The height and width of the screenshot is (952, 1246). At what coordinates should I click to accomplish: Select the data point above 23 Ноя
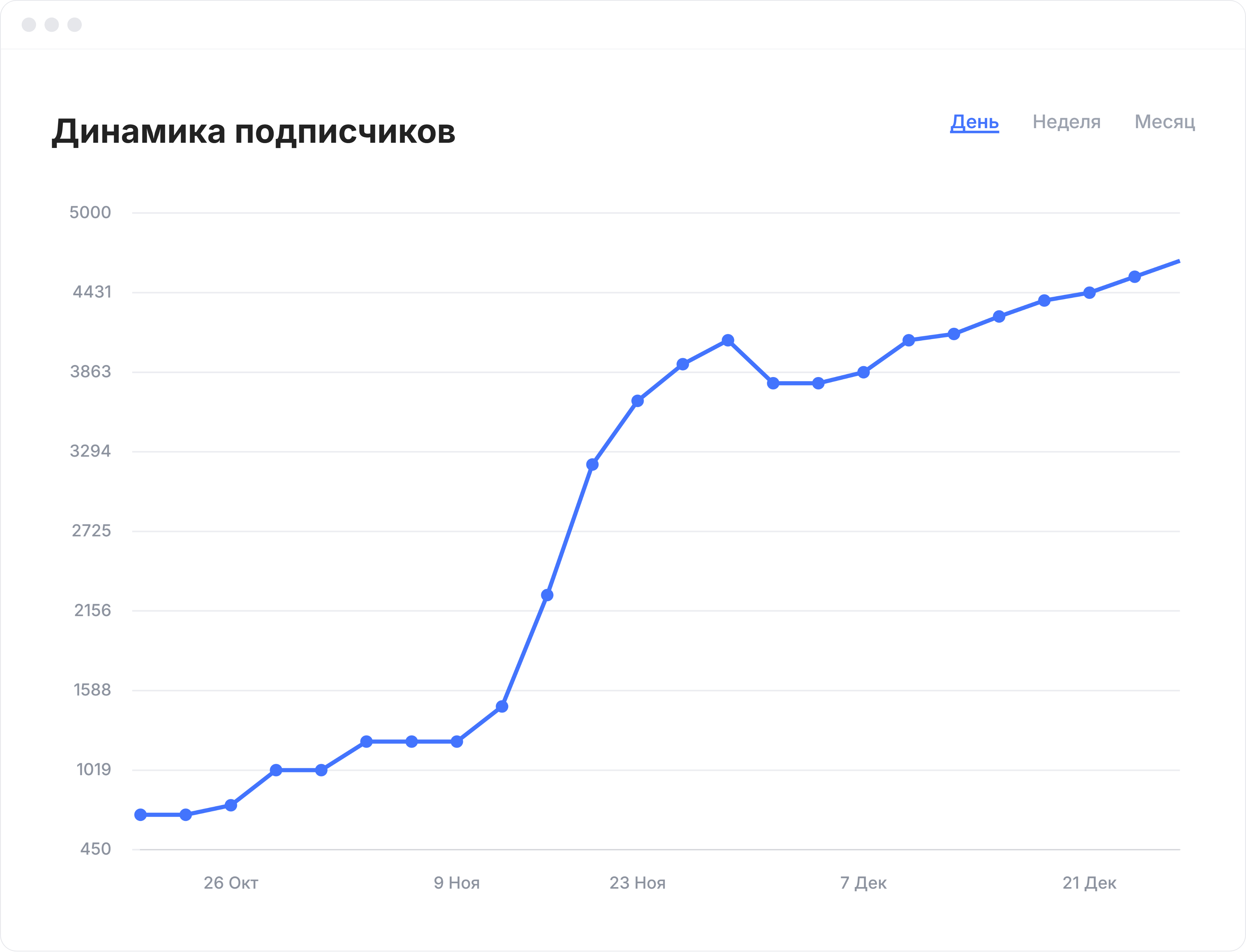[638, 401]
